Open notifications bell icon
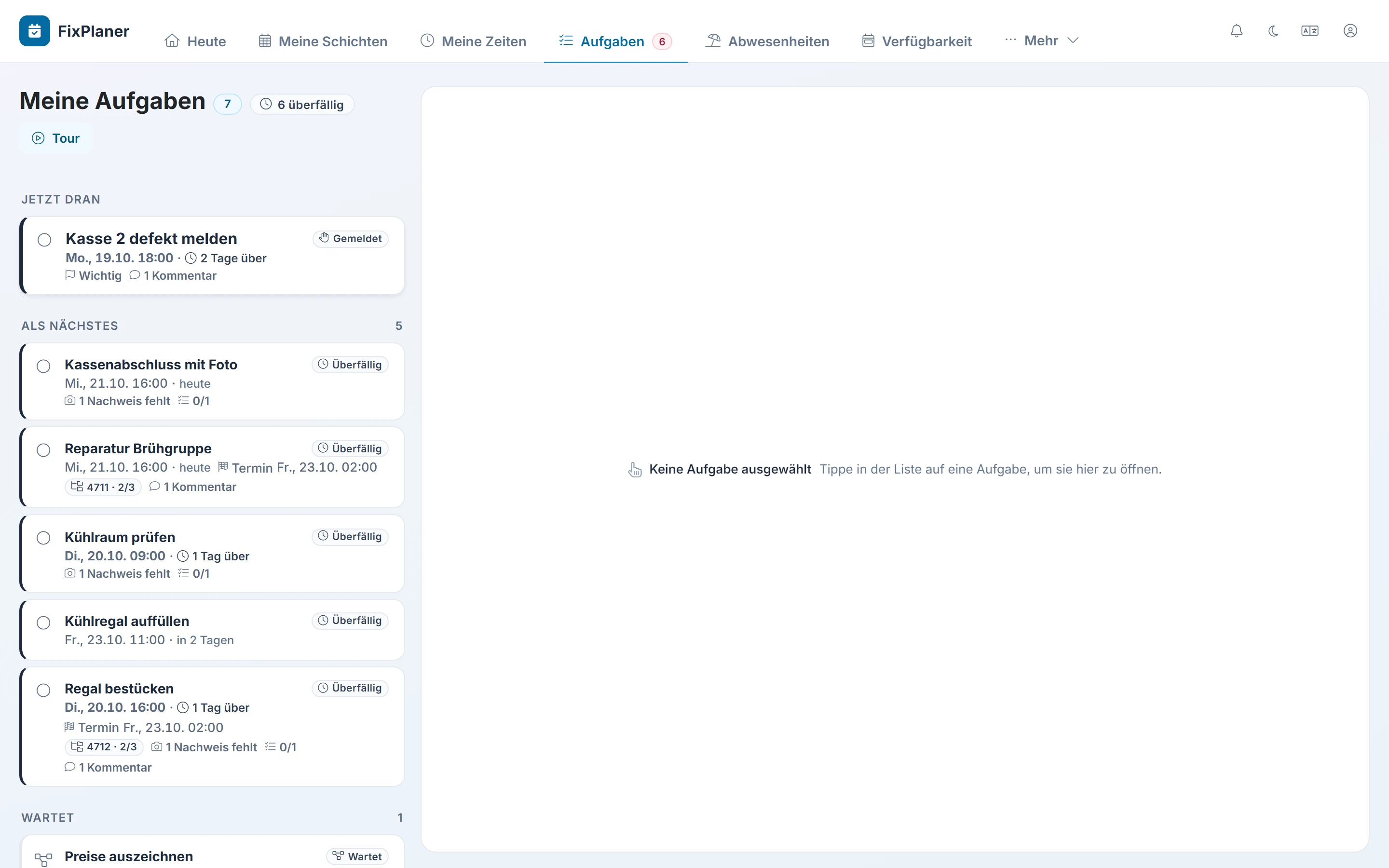1389x868 pixels. (1236, 31)
